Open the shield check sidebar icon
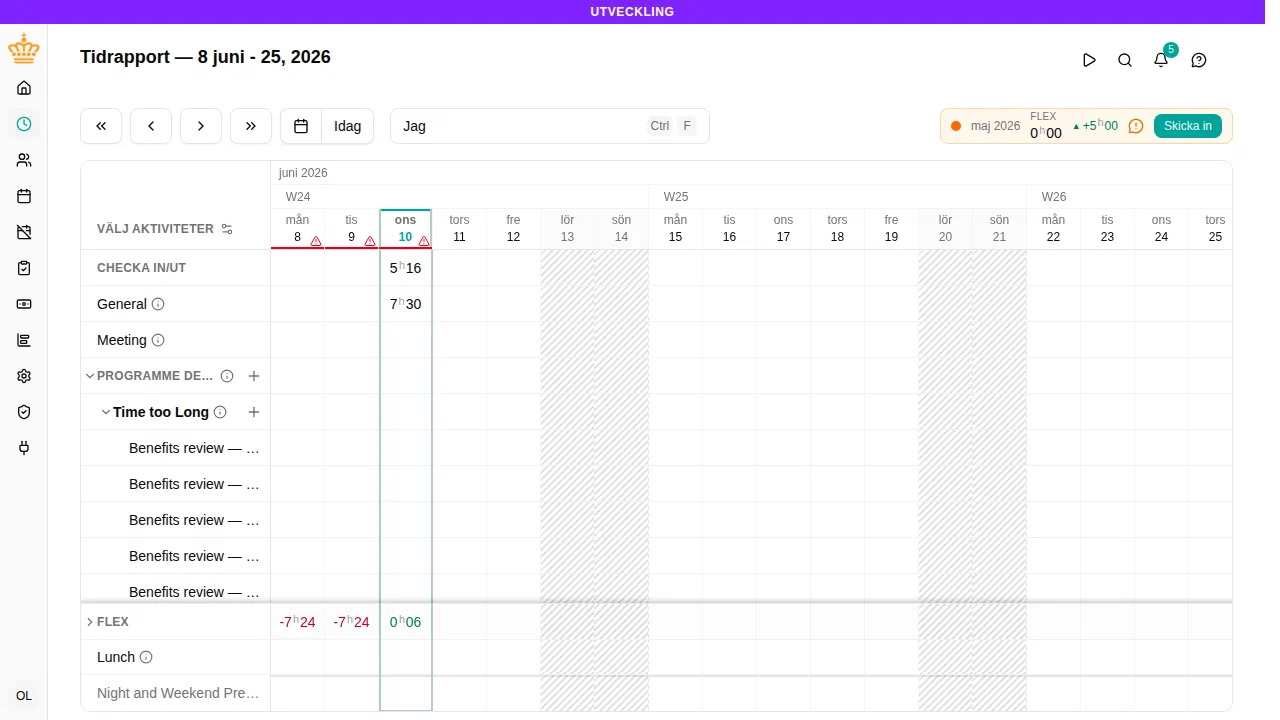Image resolution: width=1280 pixels, height=720 pixels. 24,412
